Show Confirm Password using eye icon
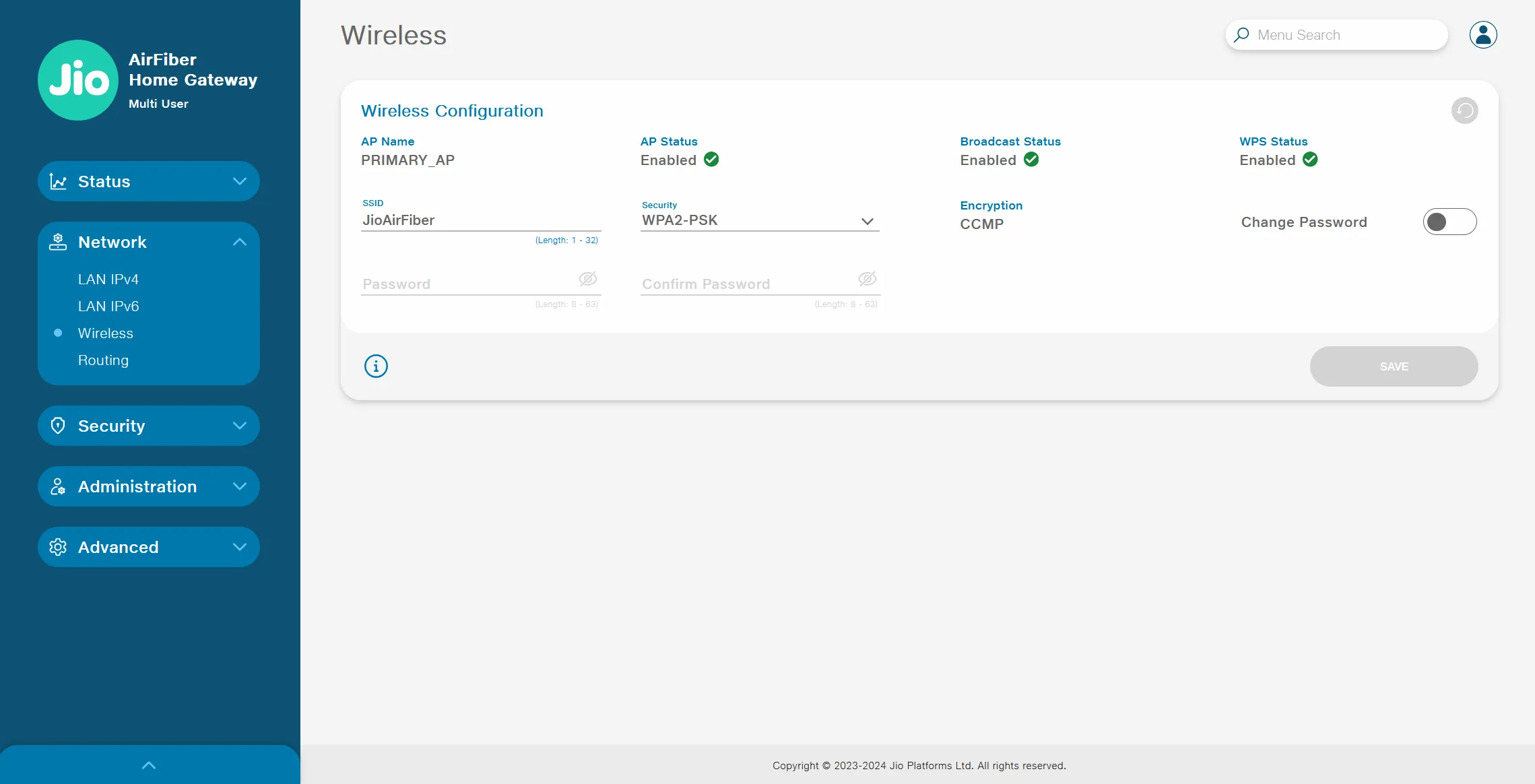1535x784 pixels. point(868,279)
